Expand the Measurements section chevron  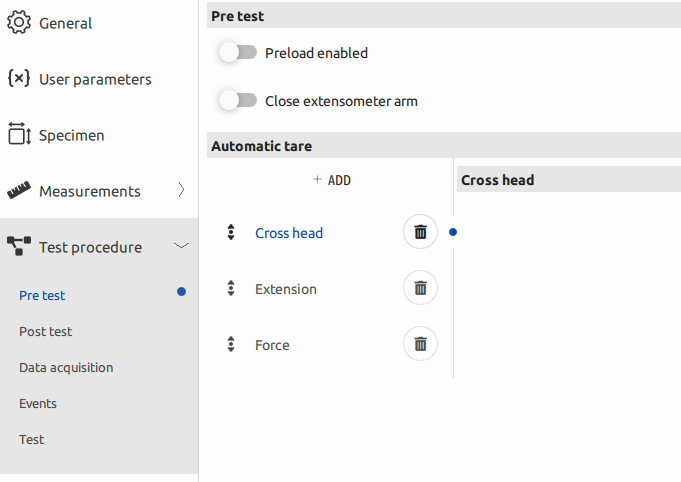[x=181, y=190]
